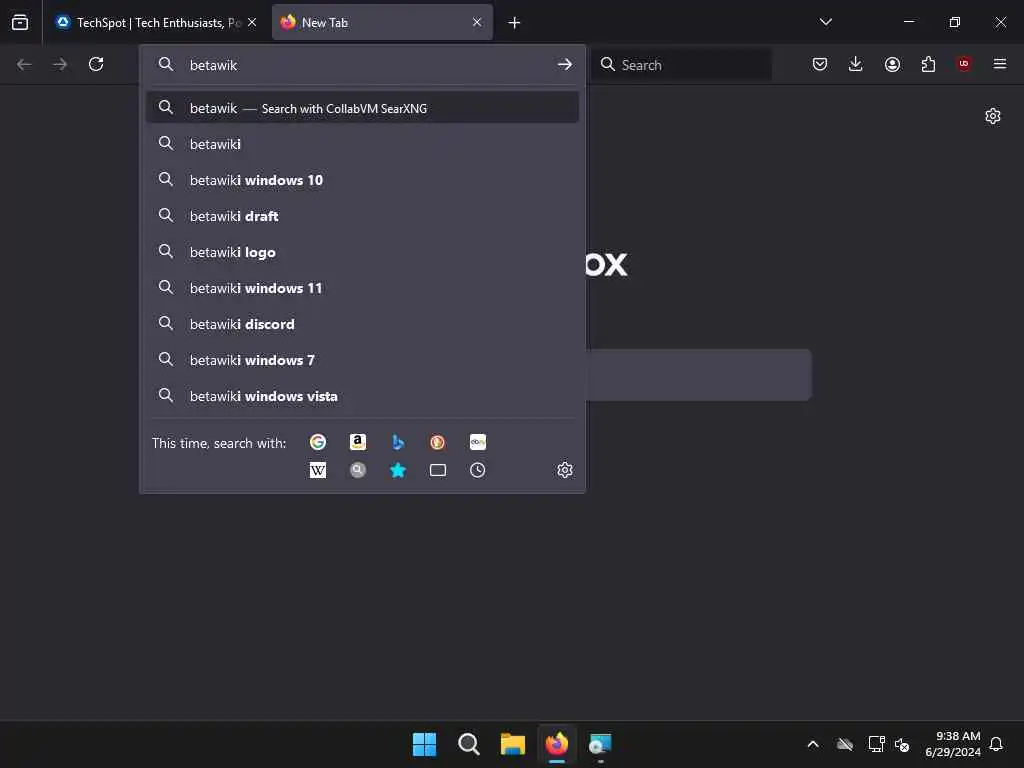
Task: Open the Firefox application menu
Action: pyautogui.click(x=1000, y=64)
